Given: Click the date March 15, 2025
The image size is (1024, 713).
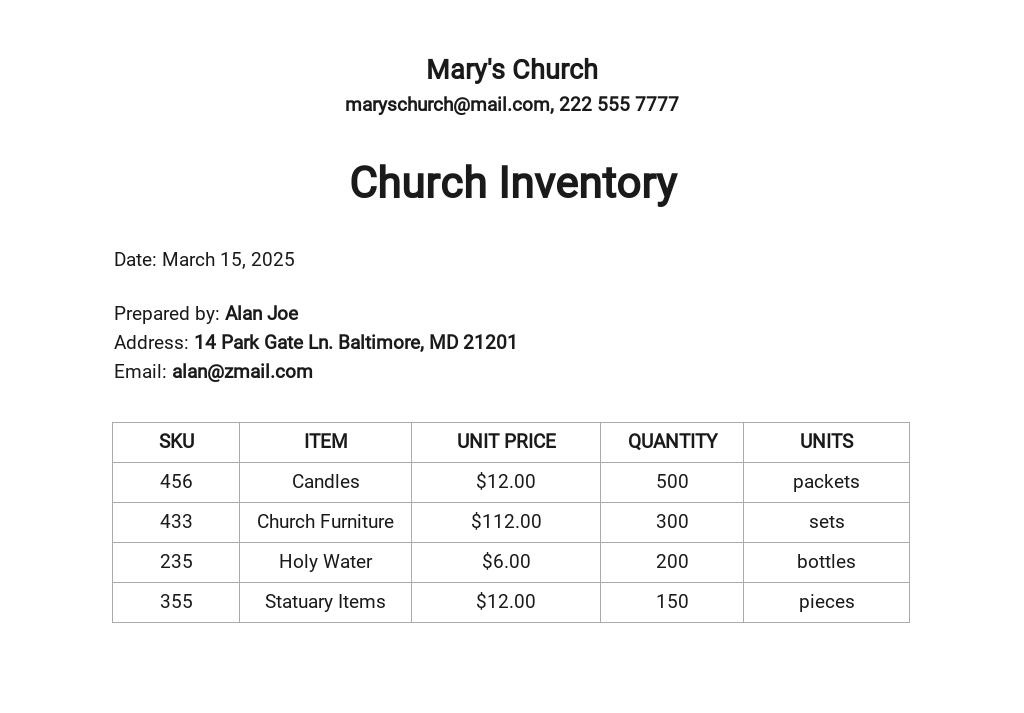Looking at the screenshot, I should 228,260.
